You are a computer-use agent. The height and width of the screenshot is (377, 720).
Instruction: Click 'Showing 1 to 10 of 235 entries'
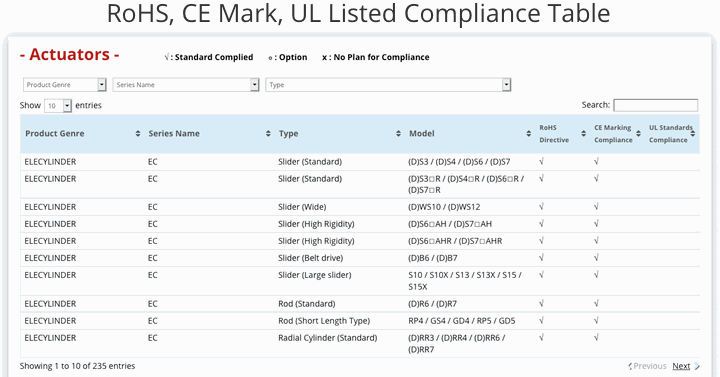pos(78,366)
